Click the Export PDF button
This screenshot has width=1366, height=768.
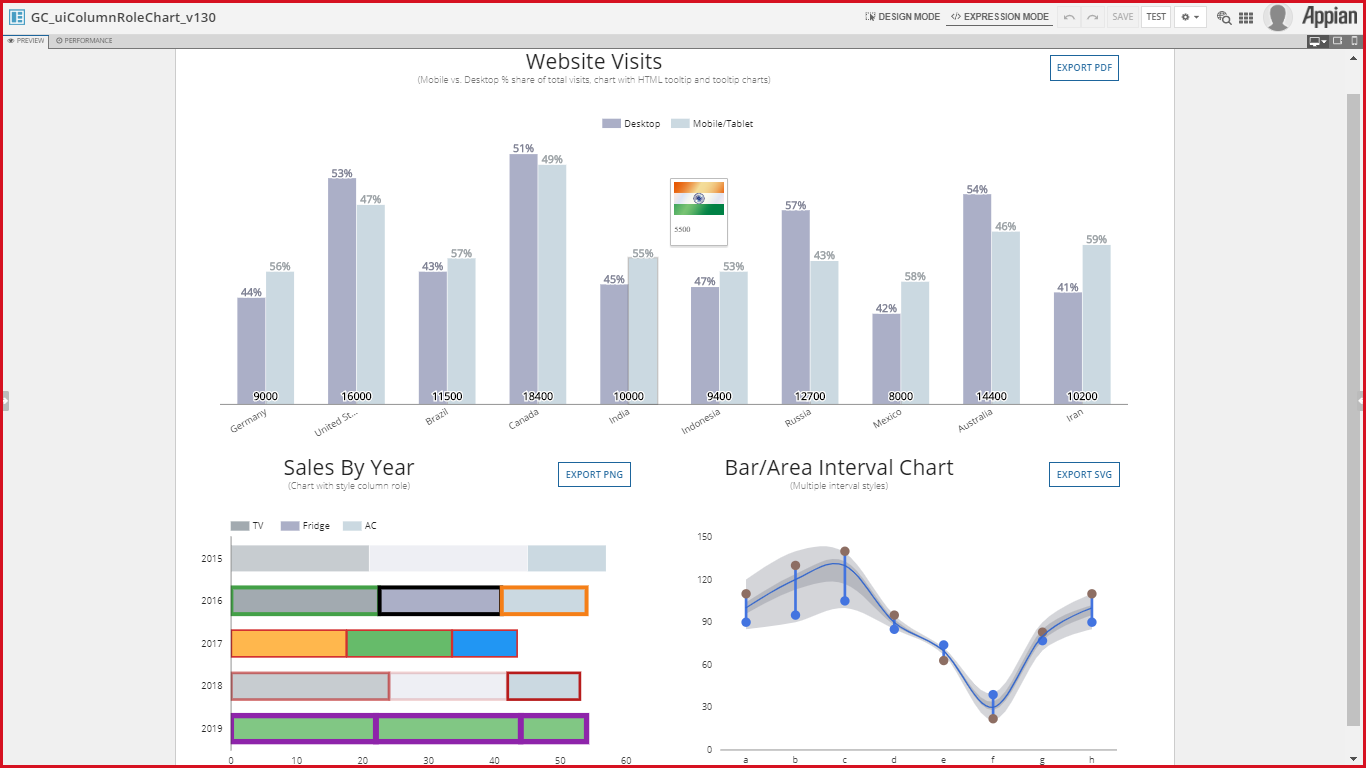point(1084,68)
